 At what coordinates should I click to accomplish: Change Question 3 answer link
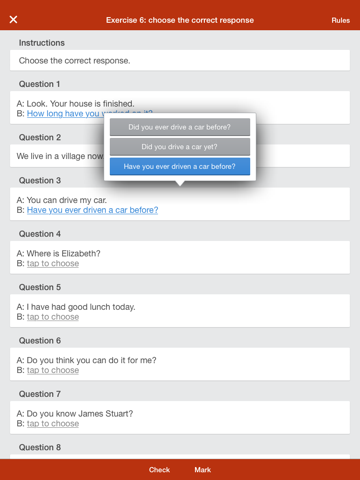pos(92,210)
